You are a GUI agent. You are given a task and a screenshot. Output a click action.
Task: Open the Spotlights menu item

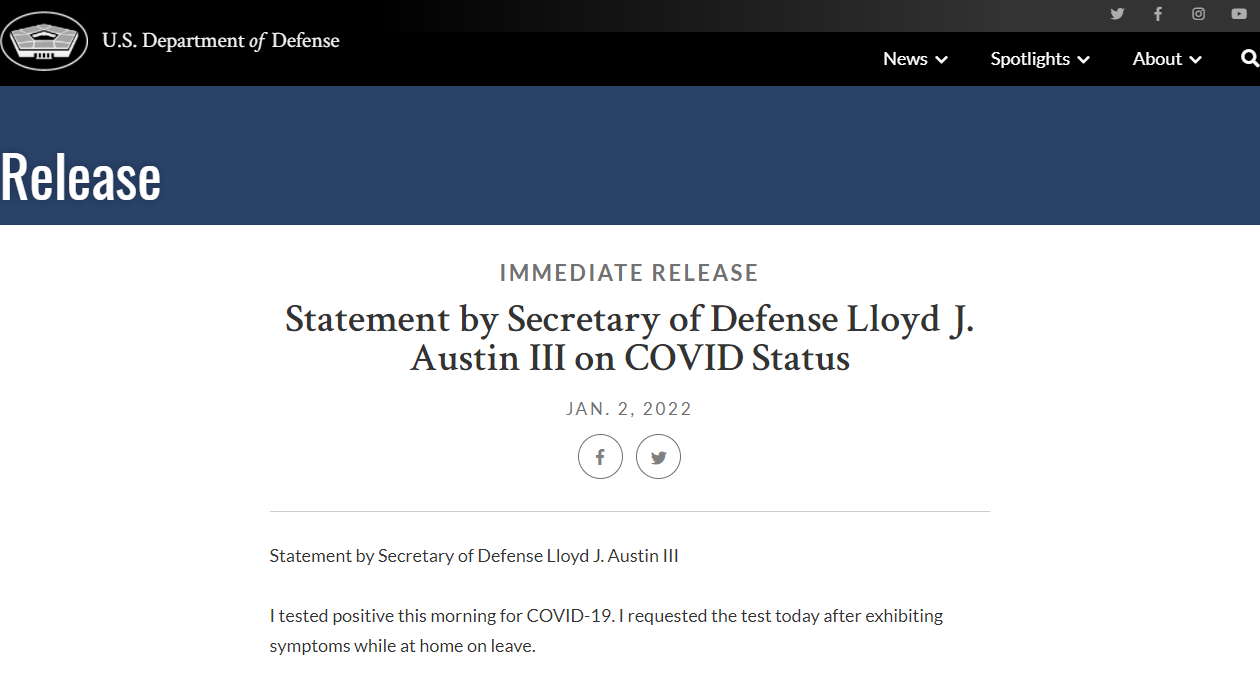pyautogui.click(x=1030, y=59)
